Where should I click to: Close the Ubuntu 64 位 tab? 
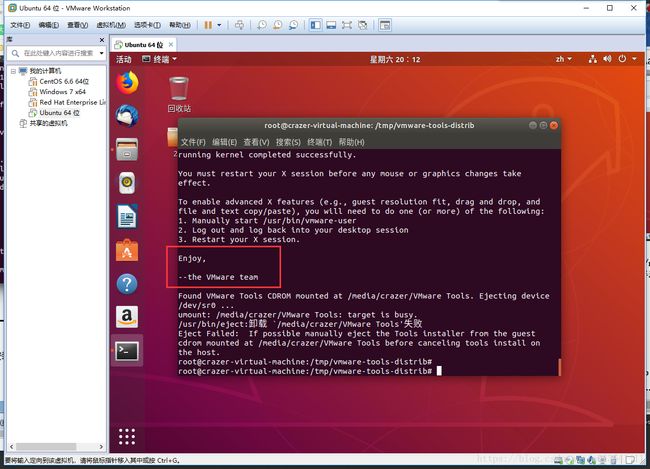[171, 44]
